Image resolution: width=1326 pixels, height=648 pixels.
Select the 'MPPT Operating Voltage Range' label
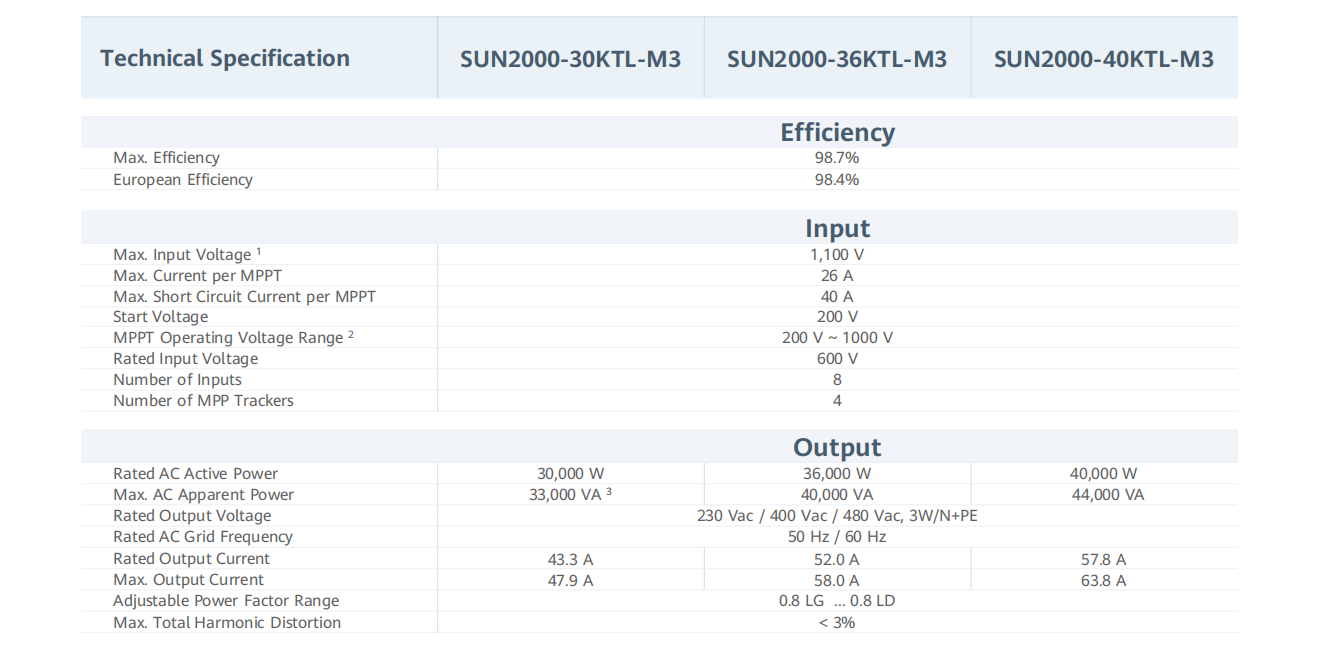[233, 338]
